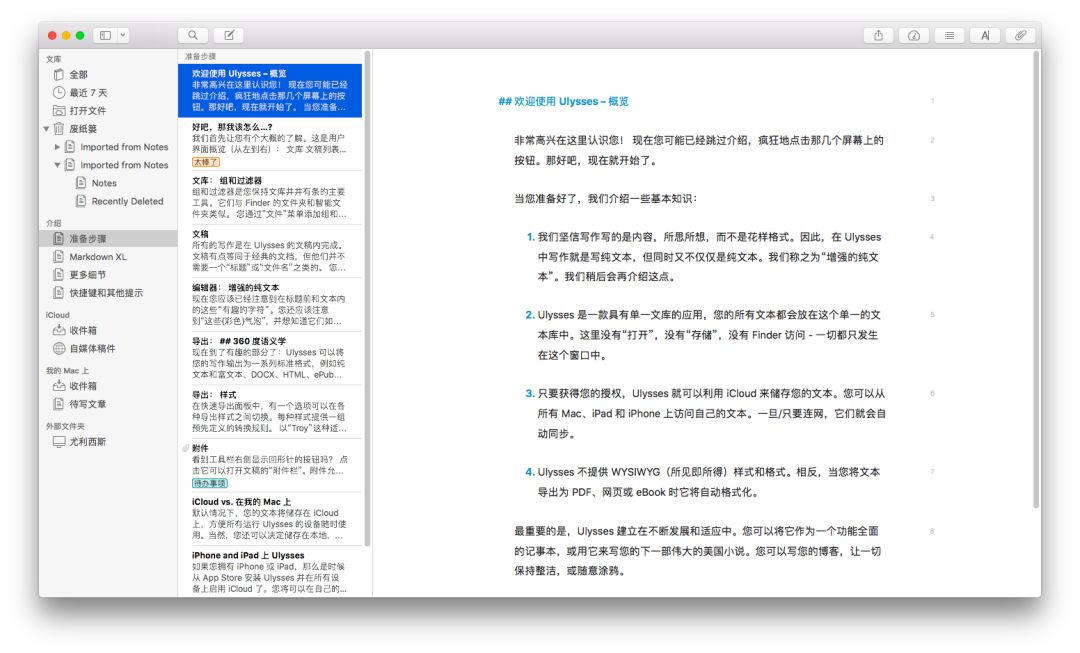Compose a new sheet with the pencil icon
This screenshot has width=1080, height=653.
pos(228,34)
